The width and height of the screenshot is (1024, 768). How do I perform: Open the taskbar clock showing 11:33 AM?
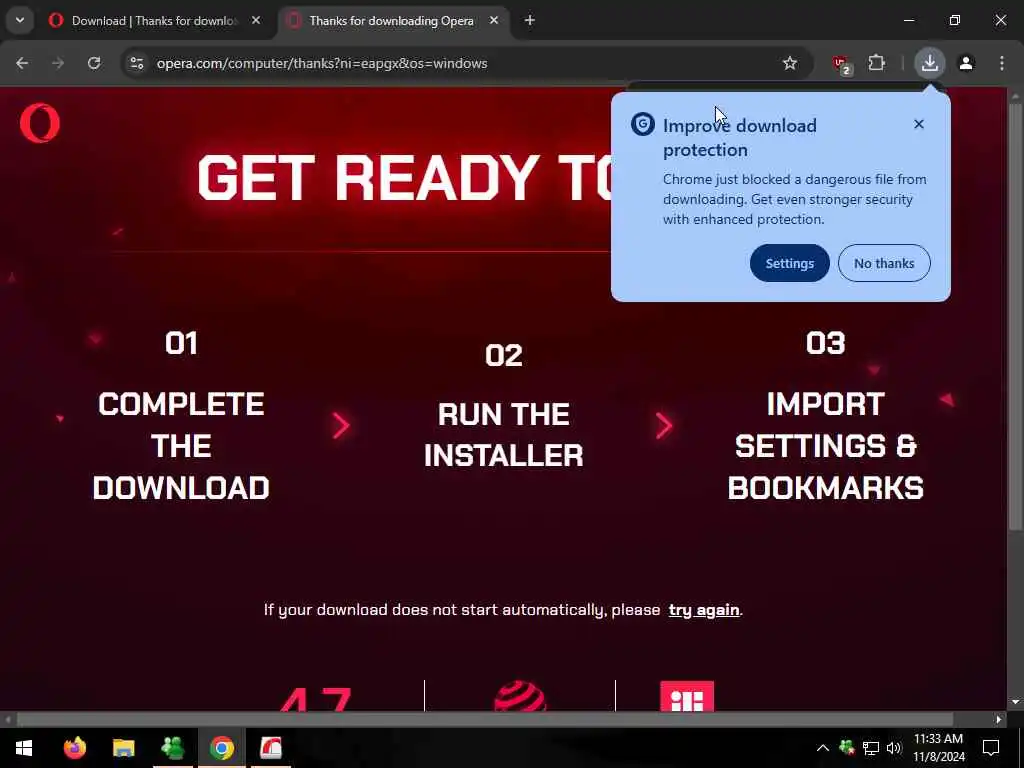pos(938,748)
